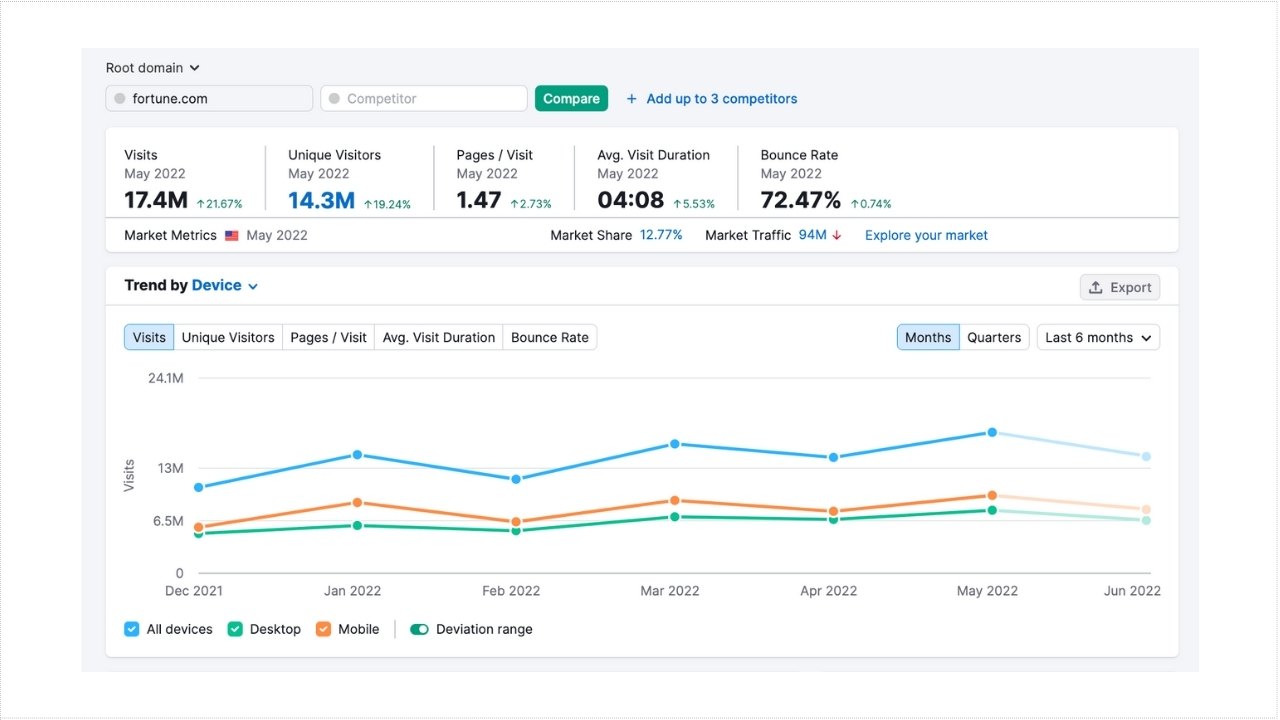This screenshot has height=720, width=1280.
Task: Uncheck the All devices checkbox
Action: tap(132, 629)
